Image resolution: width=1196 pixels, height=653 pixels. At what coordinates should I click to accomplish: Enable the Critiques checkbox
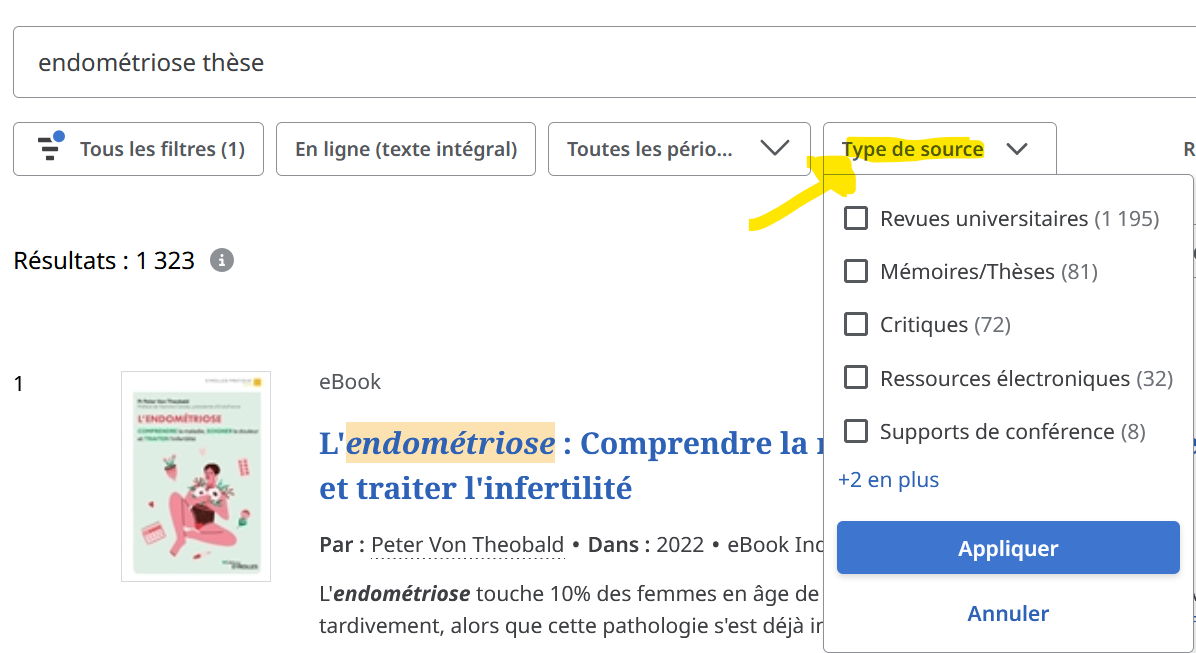coord(856,325)
